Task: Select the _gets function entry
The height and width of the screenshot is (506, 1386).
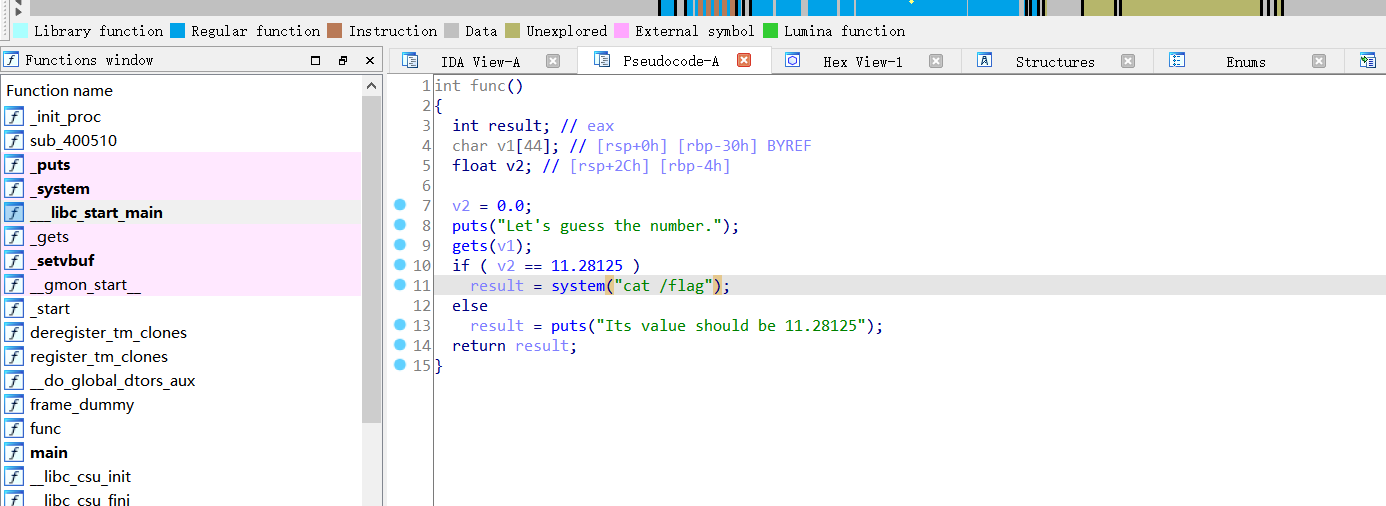Action: pos(181,236)
